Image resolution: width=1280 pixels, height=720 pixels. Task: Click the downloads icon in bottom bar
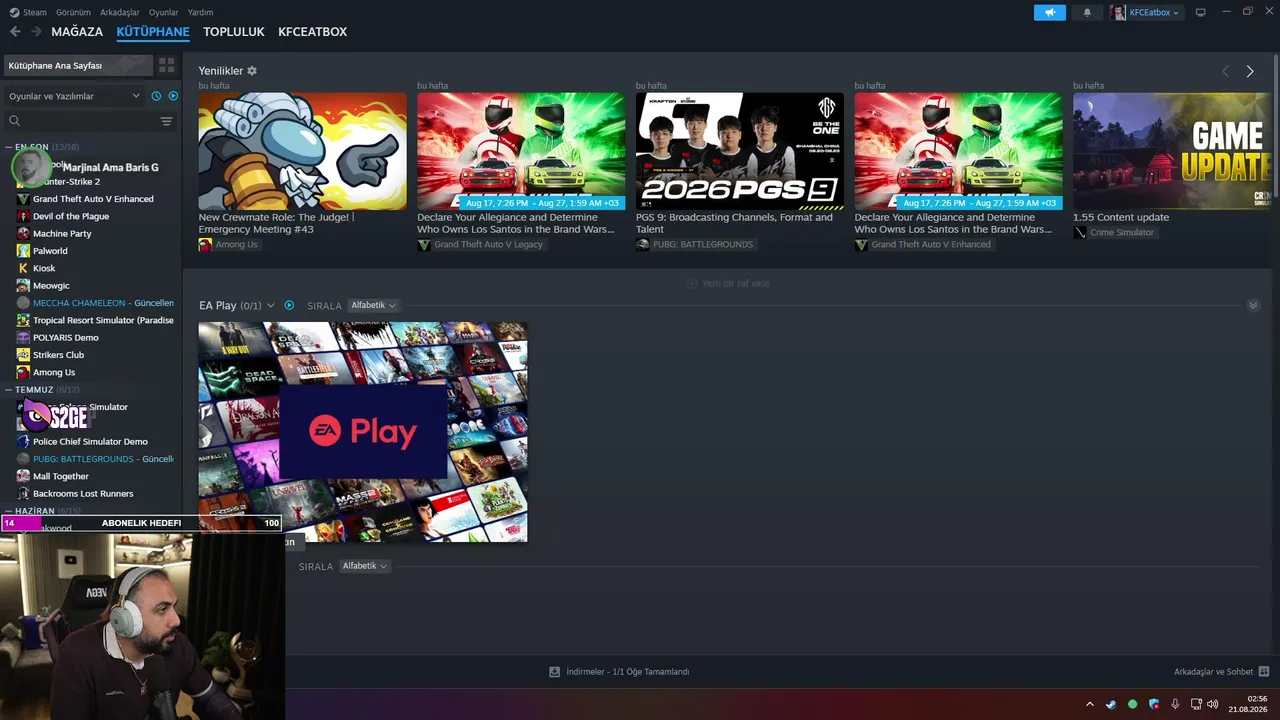click(x=555, y=672)
